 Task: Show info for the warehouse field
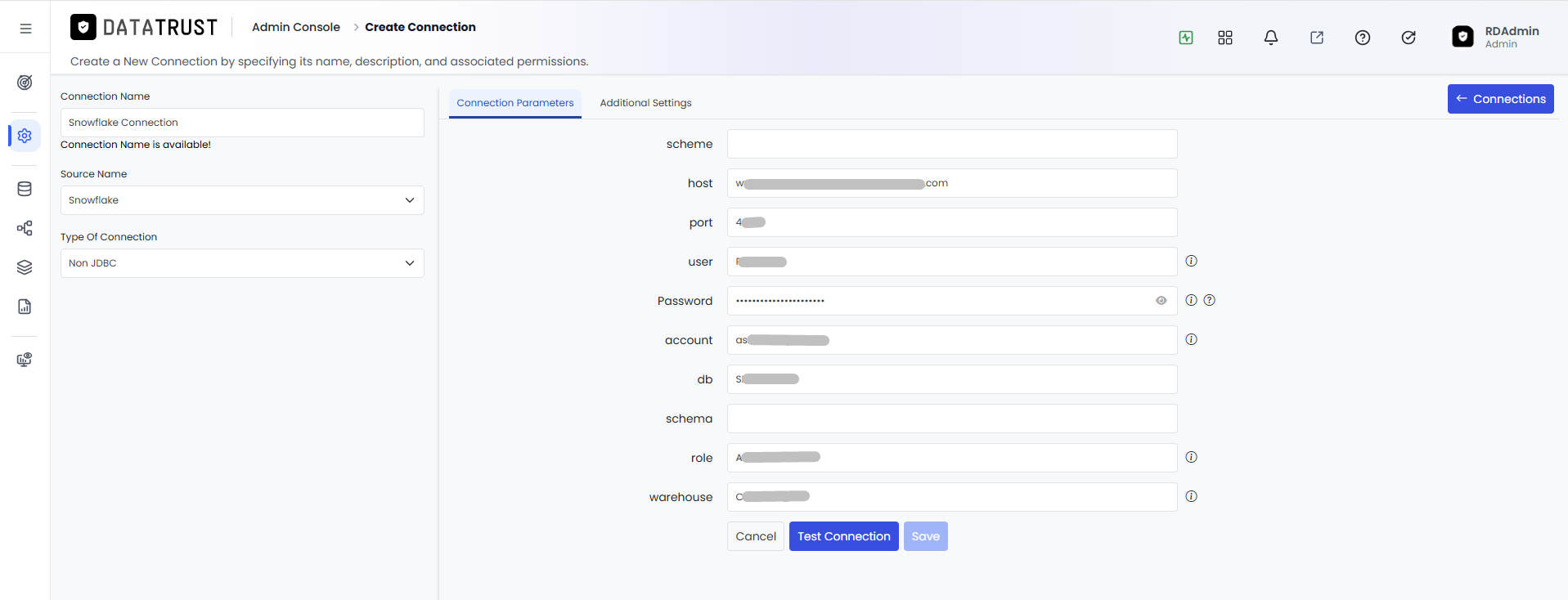[1192, 496]
